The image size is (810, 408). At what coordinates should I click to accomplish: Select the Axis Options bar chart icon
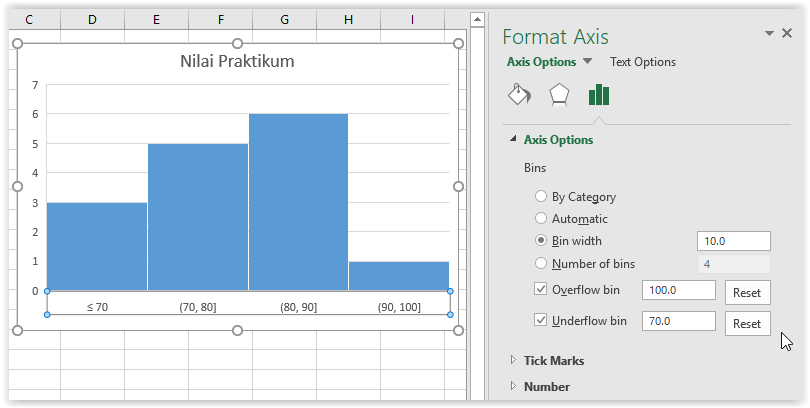599,95
